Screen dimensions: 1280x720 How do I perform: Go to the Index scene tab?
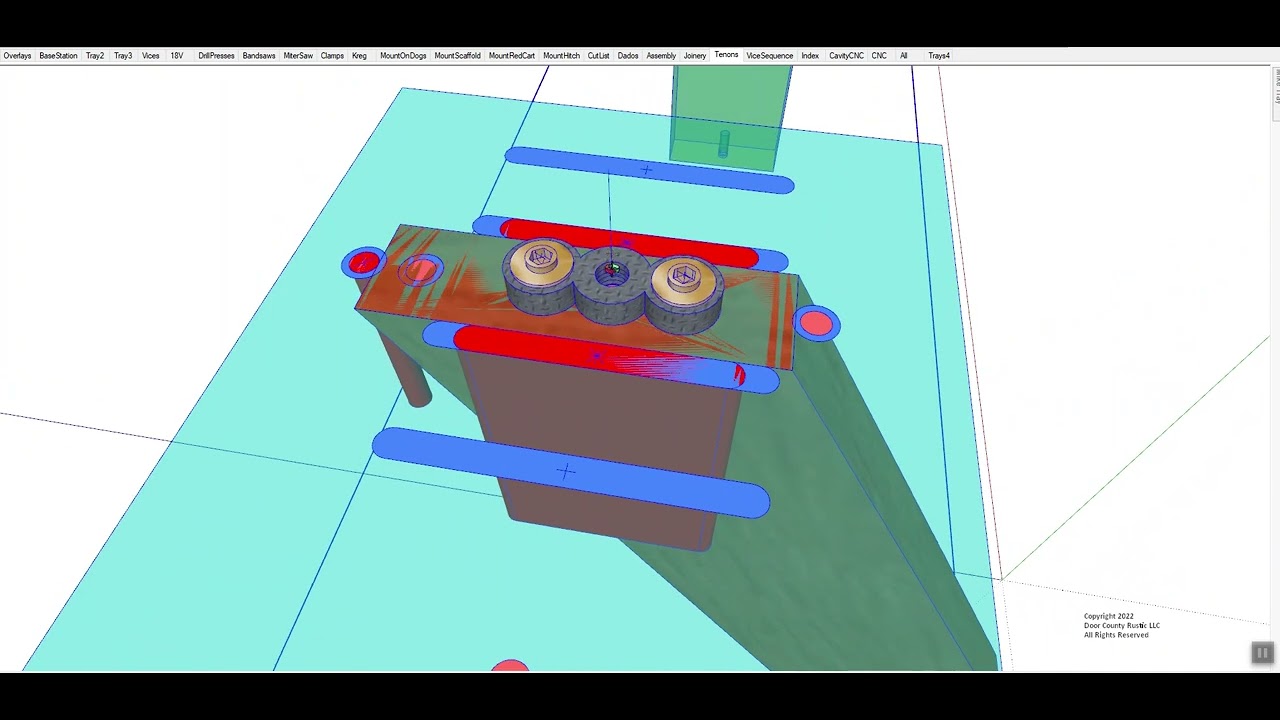tap(810, 56)
